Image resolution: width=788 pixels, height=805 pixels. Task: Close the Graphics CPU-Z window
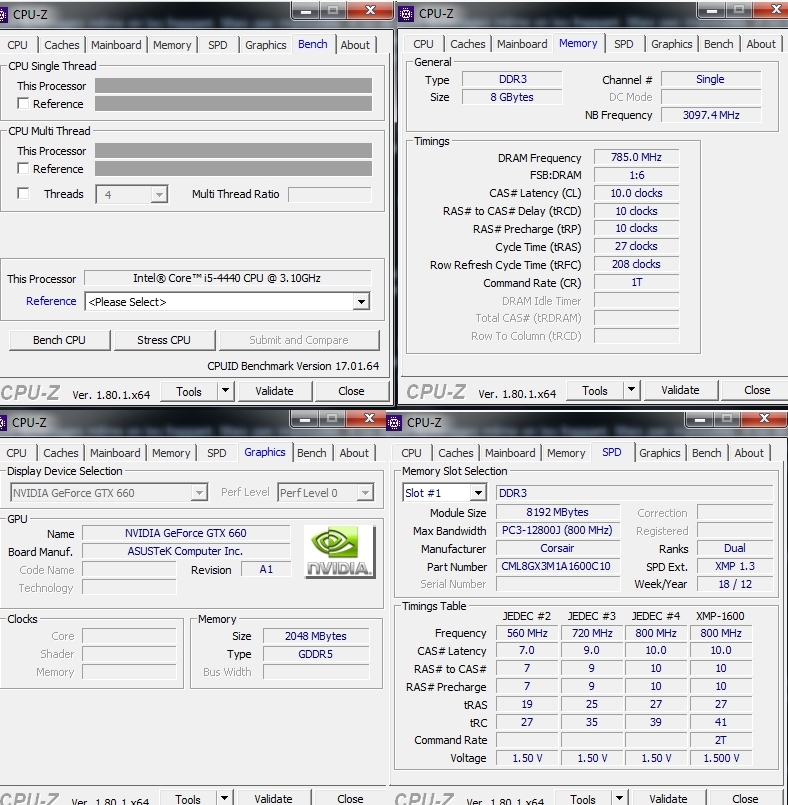(x=369, y=418)
